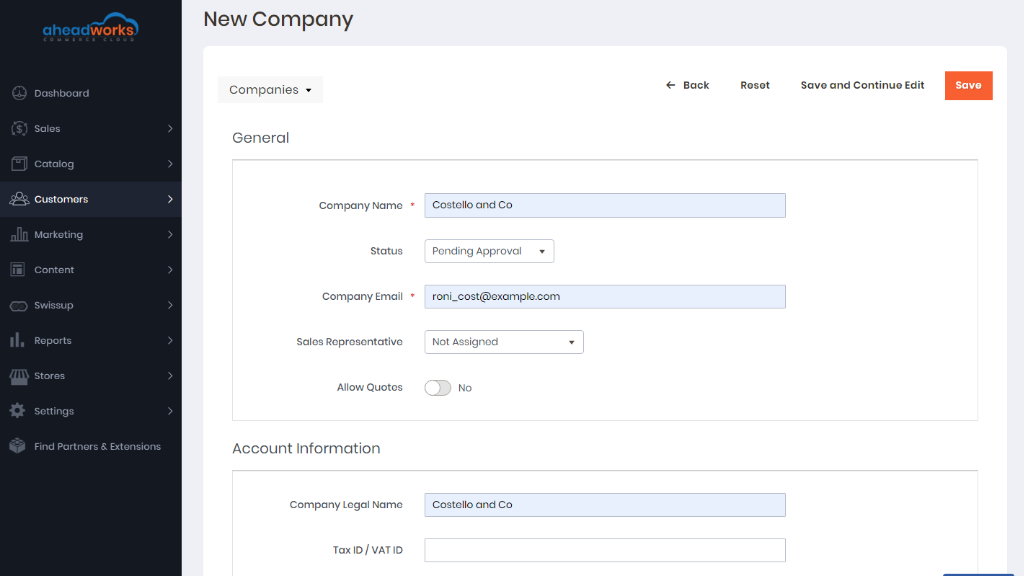Screen dimensions: 1024x576
Task: Click the General section heading
Action: click(261, 138)
